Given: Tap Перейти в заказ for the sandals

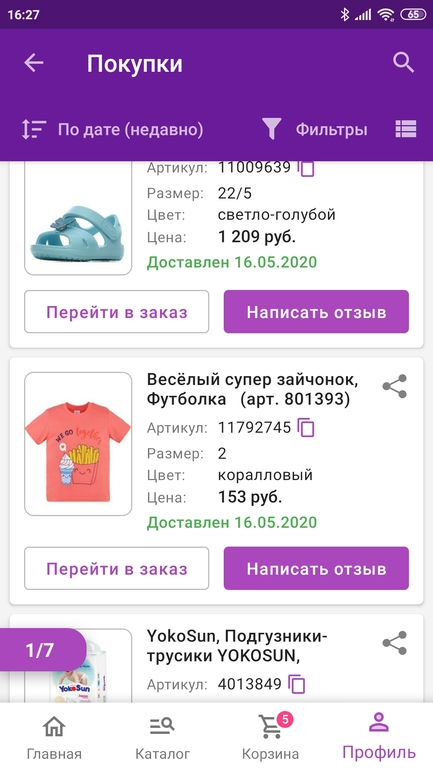Looking at the screenshot, I should (117, 312).
